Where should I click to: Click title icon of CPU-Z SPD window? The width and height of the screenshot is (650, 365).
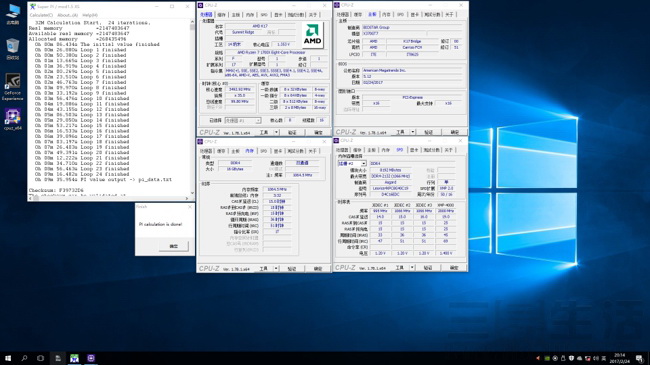pyautogui.click(x=337, y=141)
